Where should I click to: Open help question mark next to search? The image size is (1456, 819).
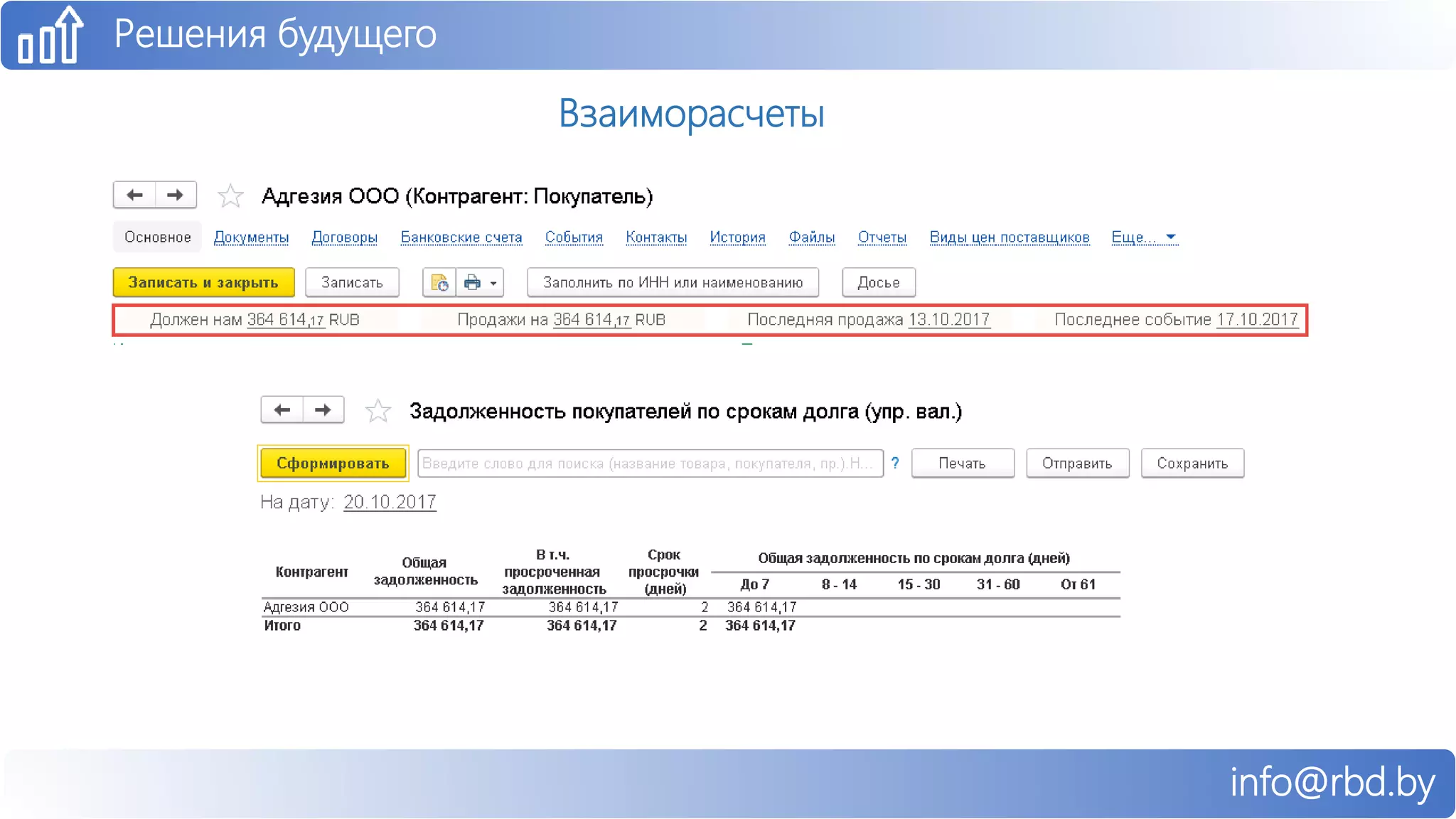click(895, 463)
